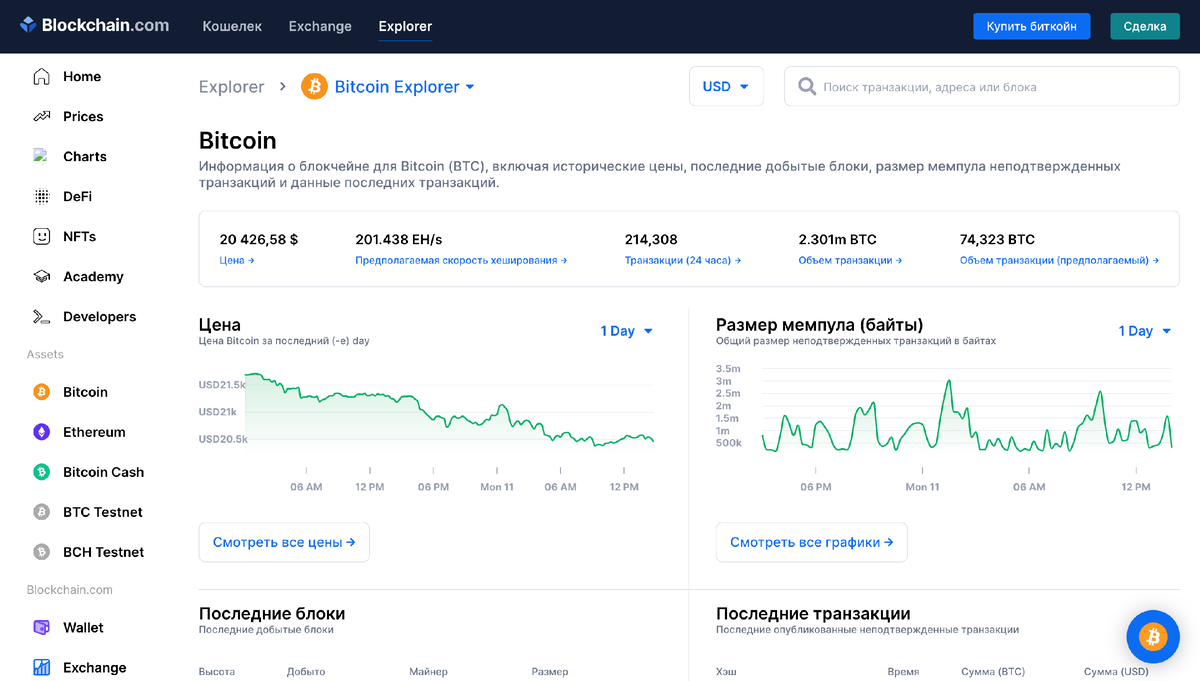Click the Exchange bar chart icon
Screen dimensions: 1200x681
point(41,667)
